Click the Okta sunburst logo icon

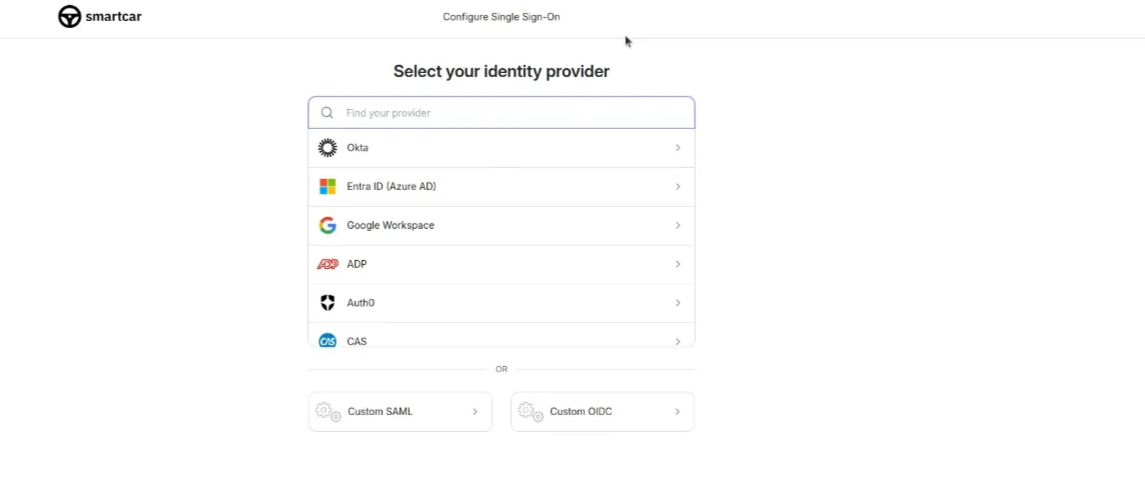tap(328, 148)
